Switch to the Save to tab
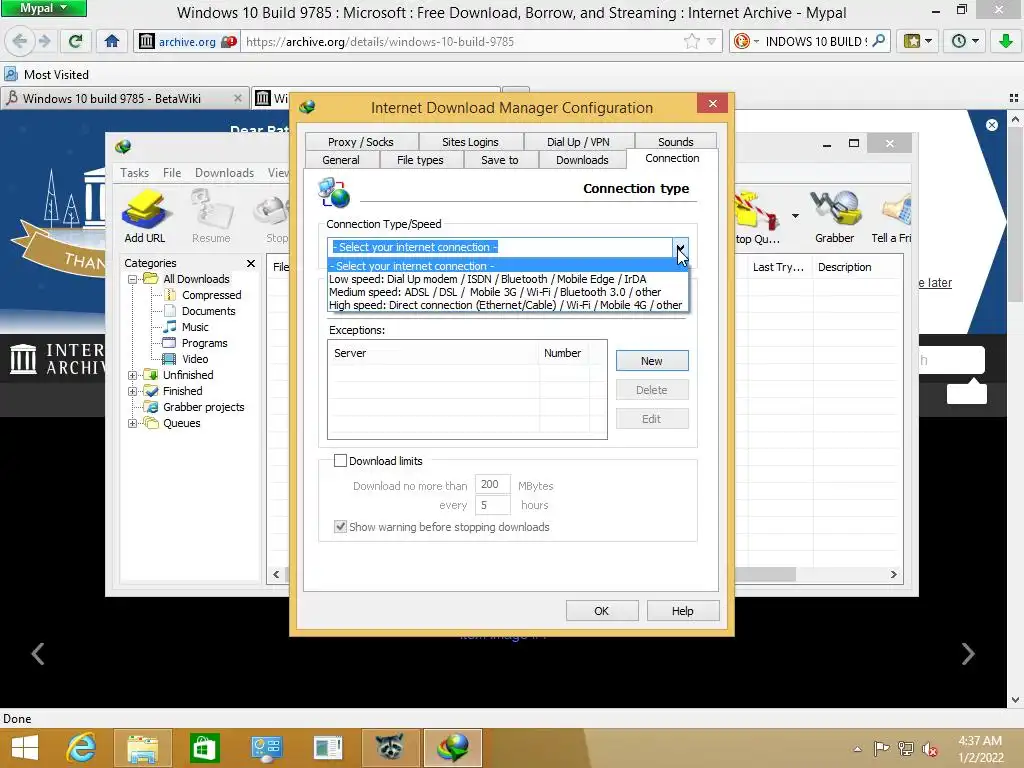1024x768 pixels. coord(500,160)
